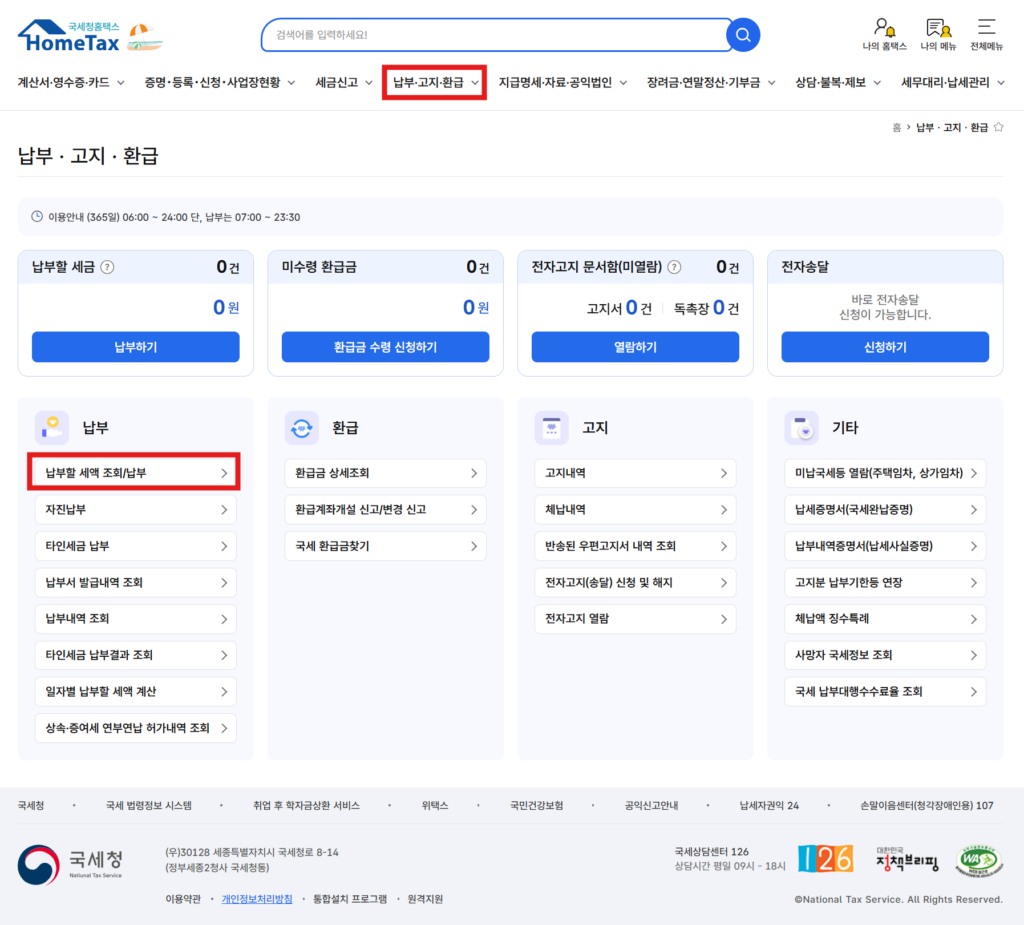Open 나의 메뉴 icon
Image resolution: width=1024 pixels, height=925 pixels.
pos(938,35)
